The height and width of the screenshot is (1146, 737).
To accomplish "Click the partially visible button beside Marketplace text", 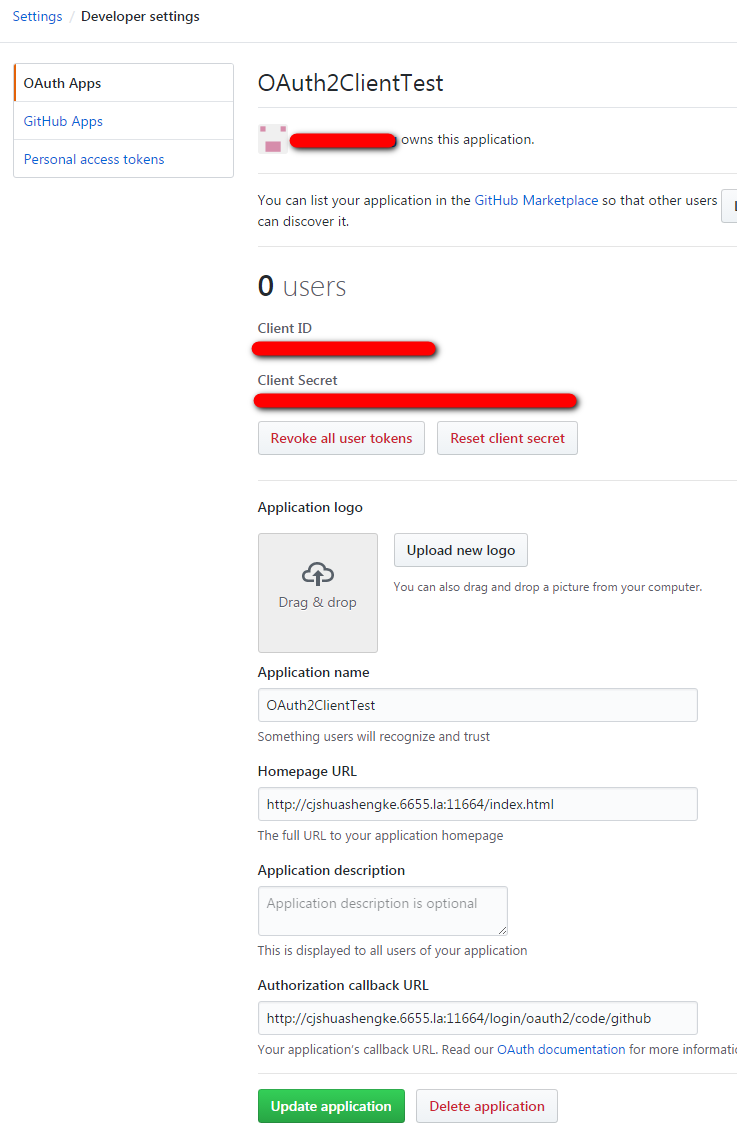I will click(x=729, y=205).
